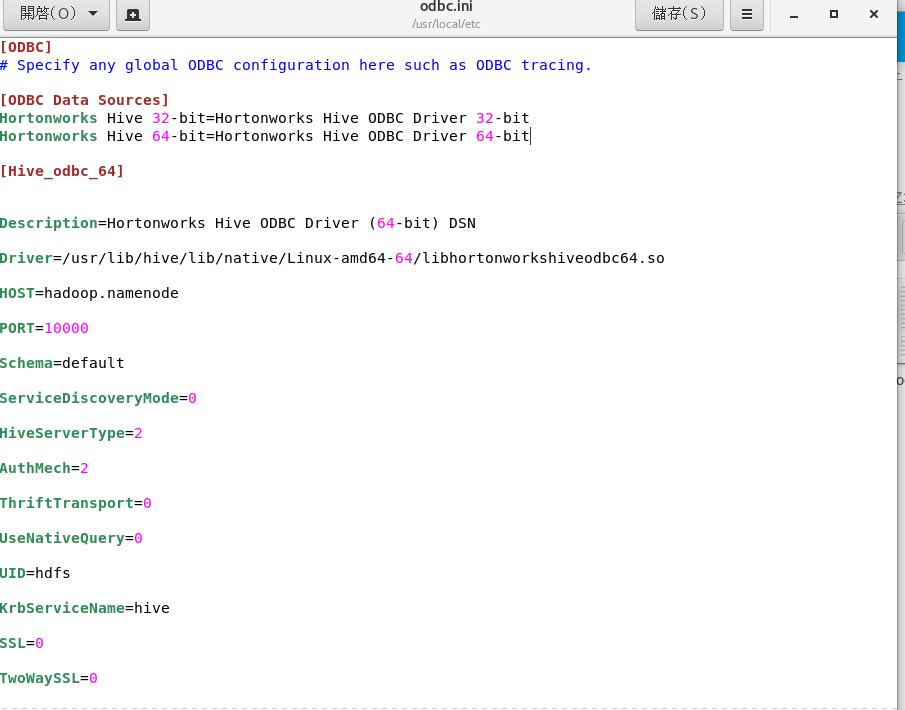Click the ThriftTransport=0 line
The image size is (905, 710).
click(x=76, y=503)
